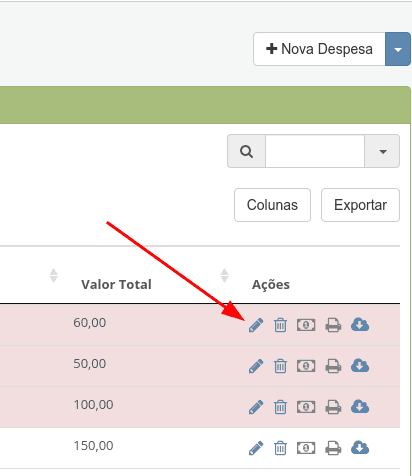This screenshot has height=476, width=412.
Task: Print the 150,00 expense row
Action: point(333,448)
